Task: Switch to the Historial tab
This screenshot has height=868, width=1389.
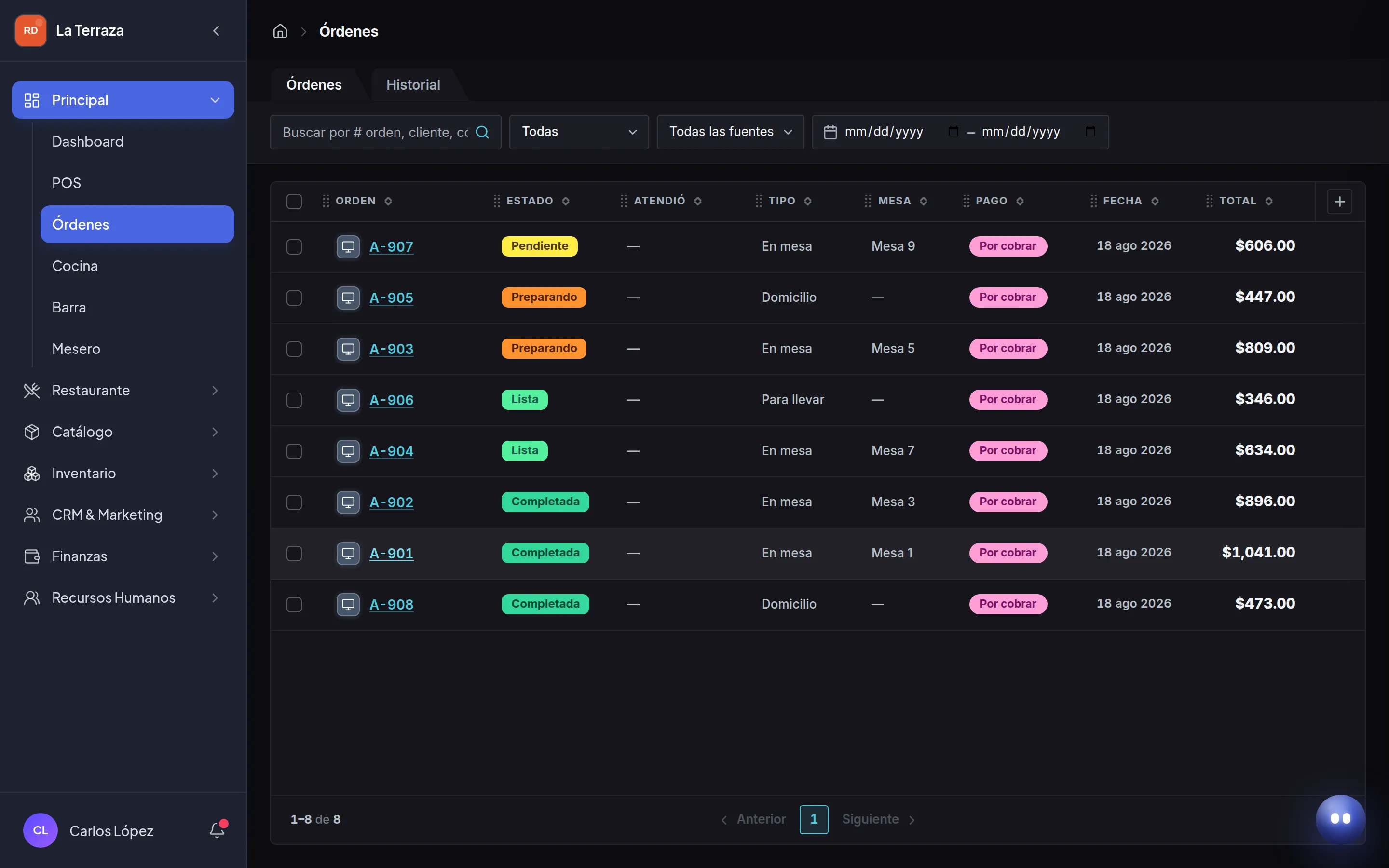Action: (413, 85)
